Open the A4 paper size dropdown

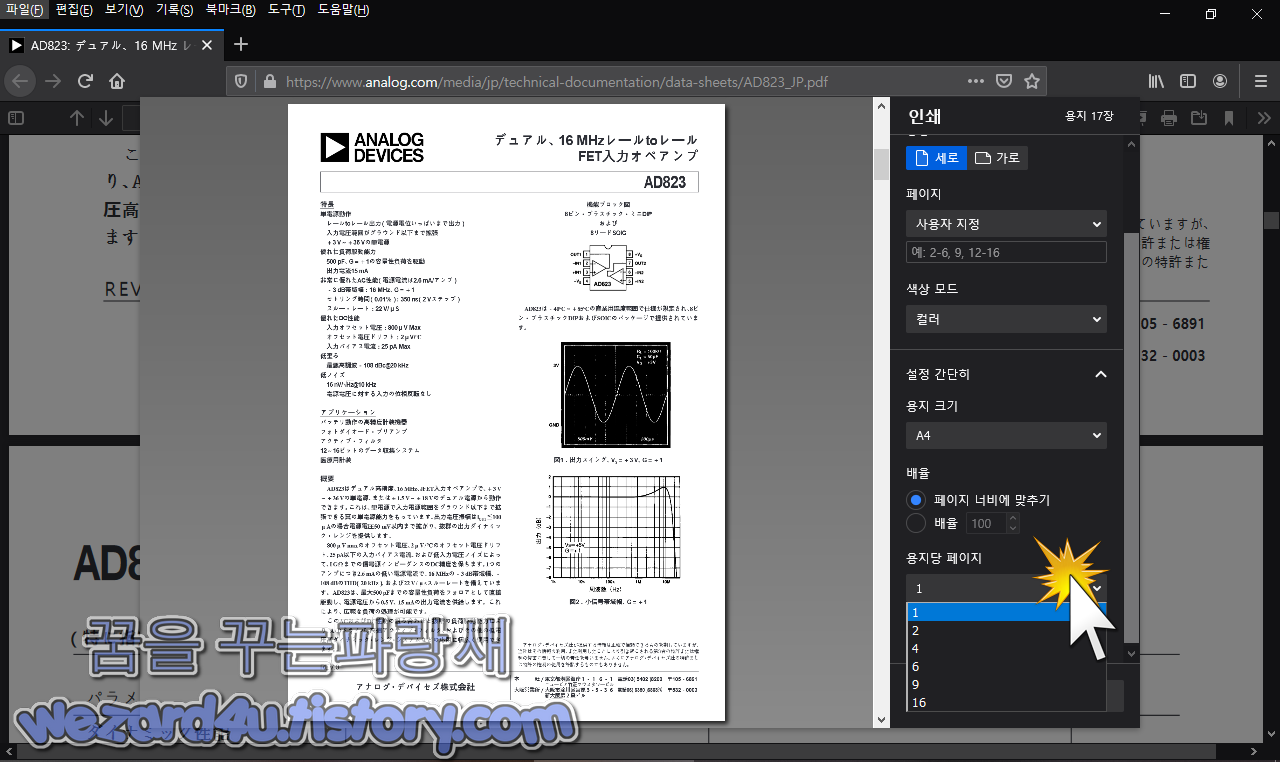[1006, 435]
